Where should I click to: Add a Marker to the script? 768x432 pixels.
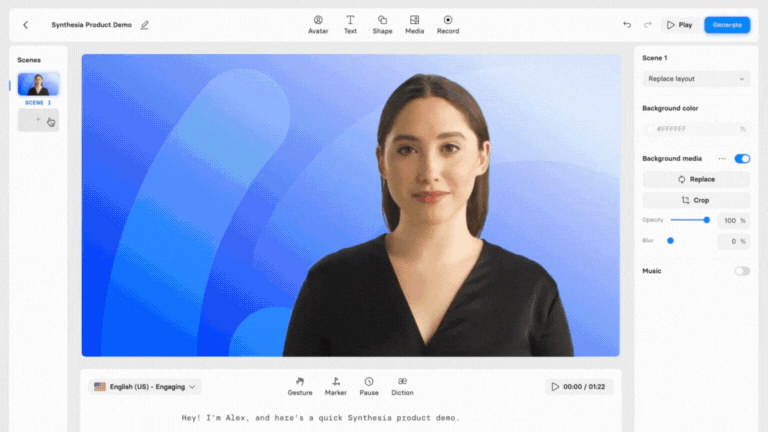coord(336,386)
